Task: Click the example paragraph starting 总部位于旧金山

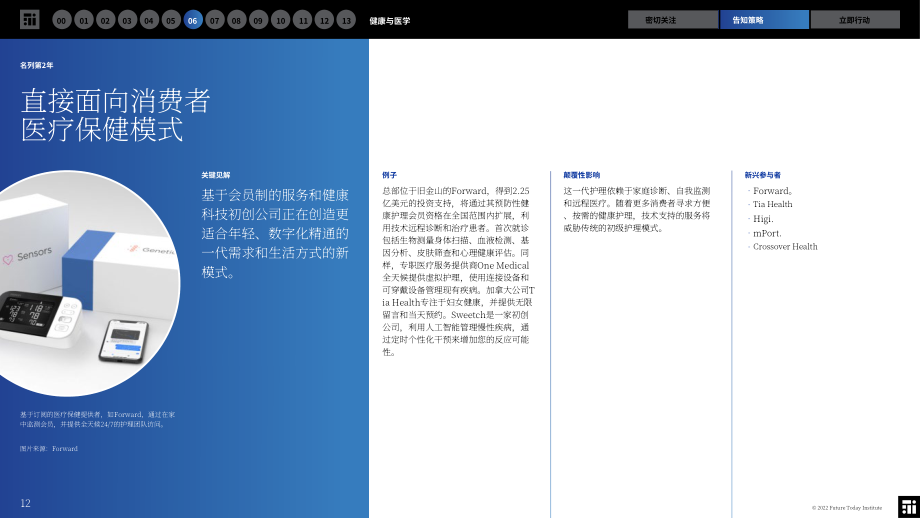Action: pos(458,271)
